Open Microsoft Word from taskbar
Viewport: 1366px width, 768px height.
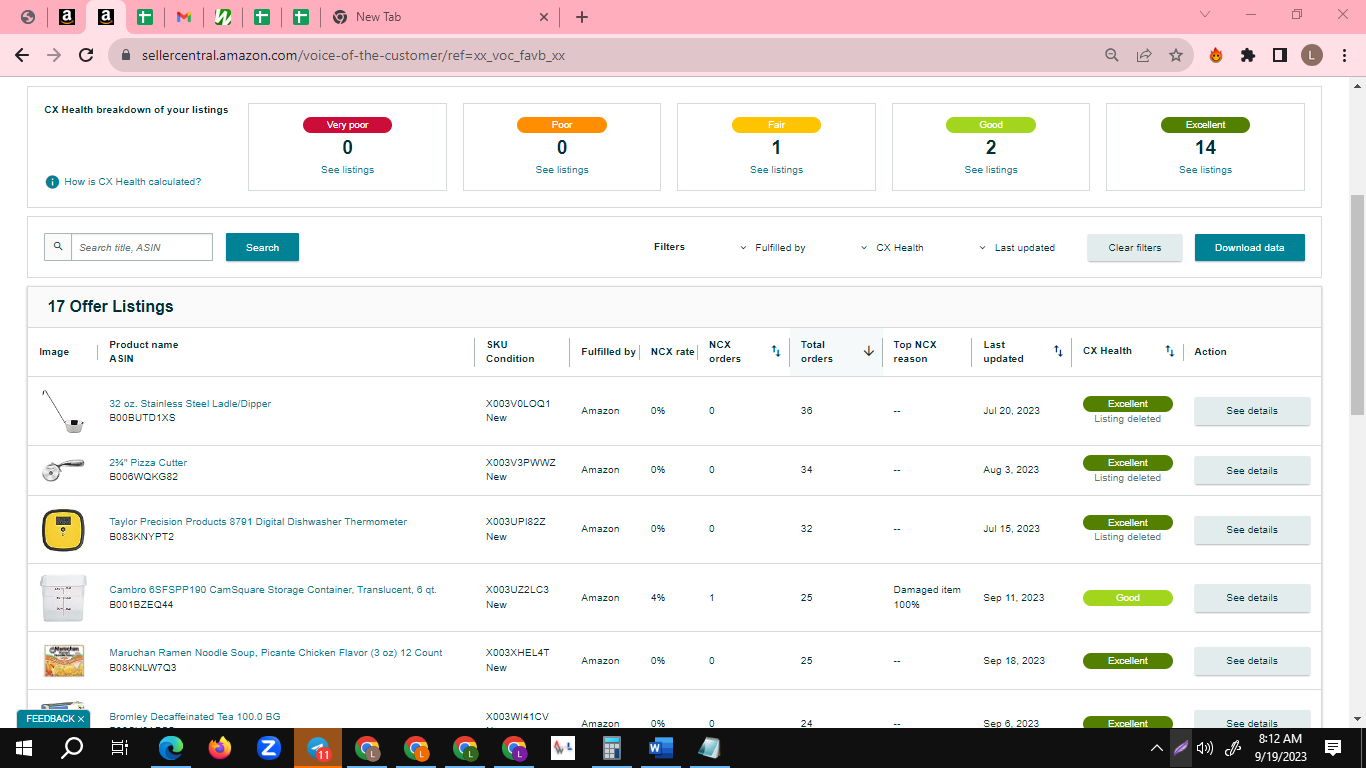point(660,748)
